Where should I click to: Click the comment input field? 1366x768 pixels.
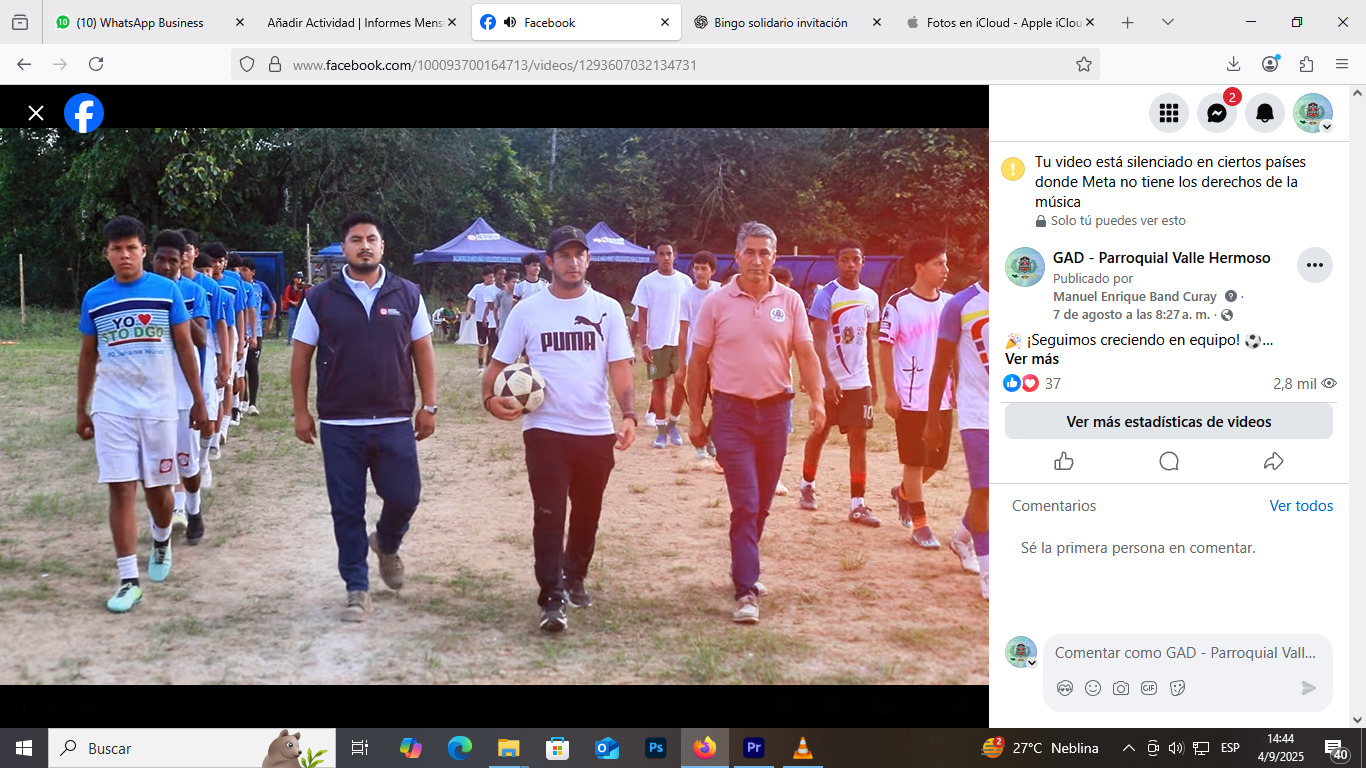click(x=1185, y=653)
